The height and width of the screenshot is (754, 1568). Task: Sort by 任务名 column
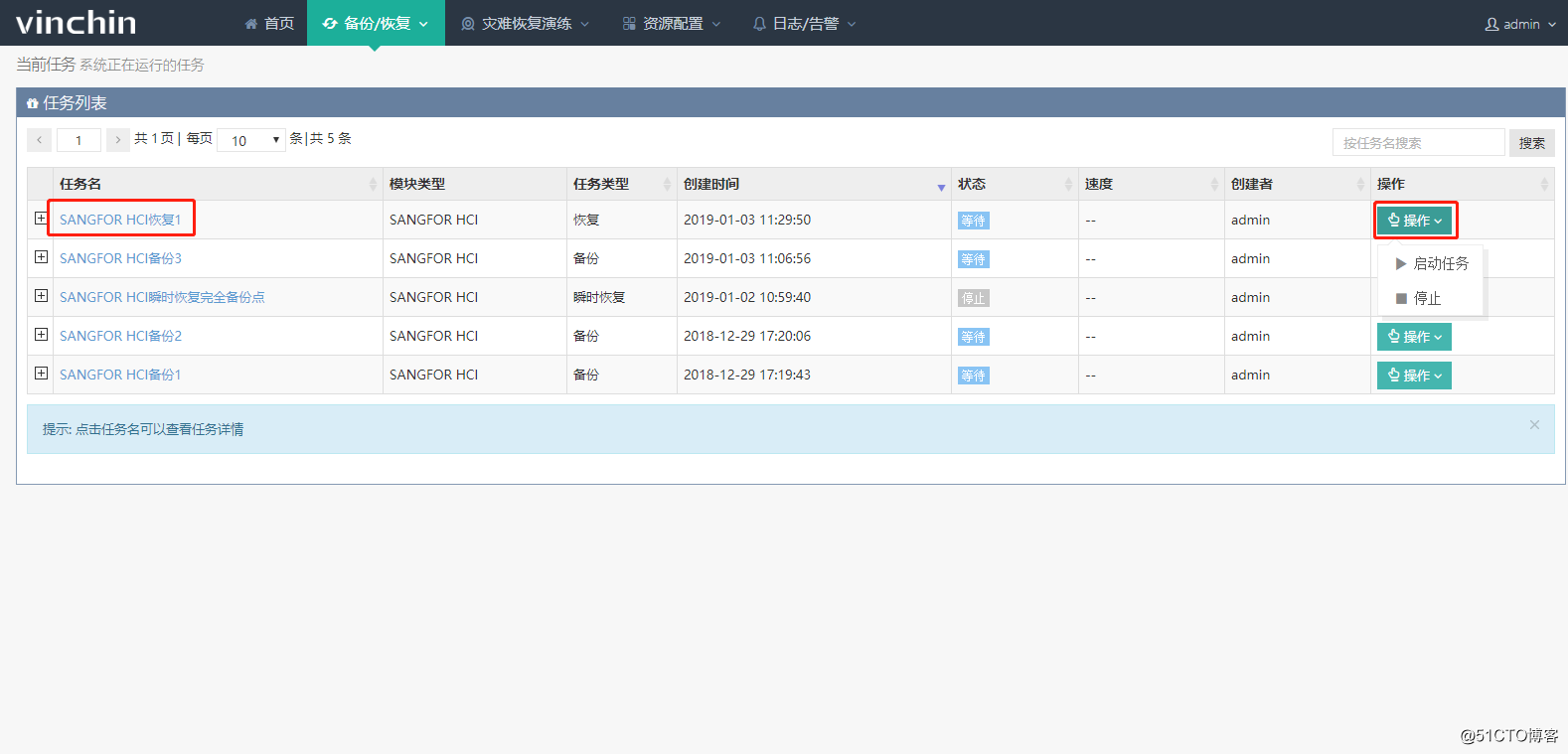[x=218, y=184]
